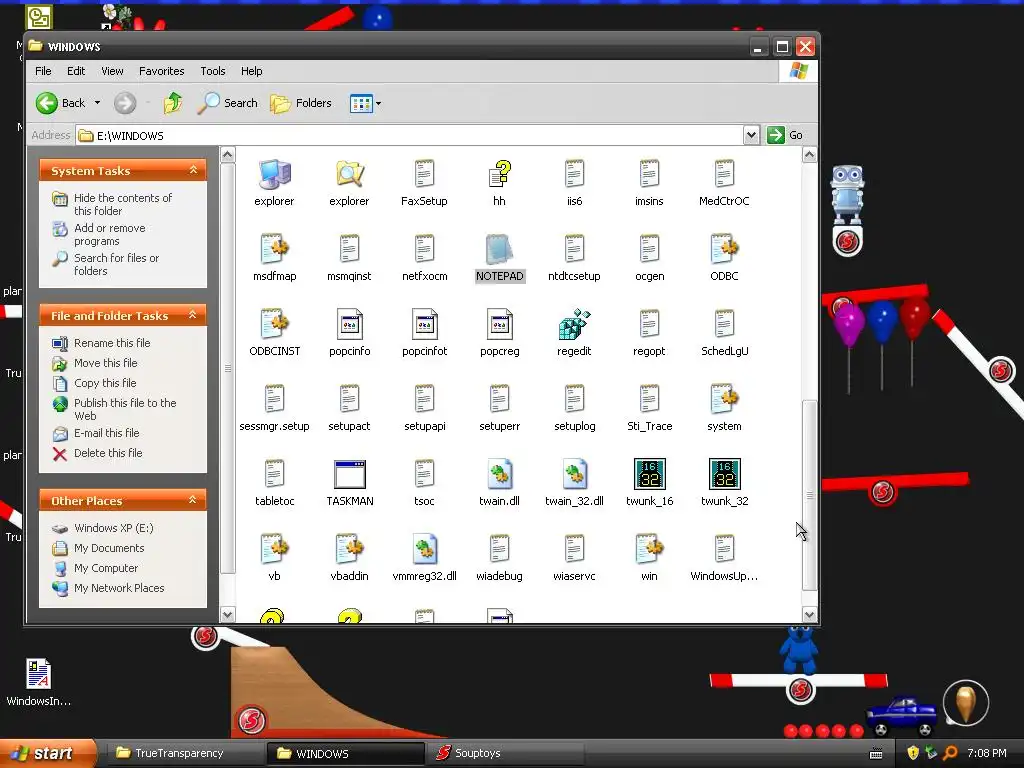Image resolution: width=1024 pixels, height=768 pixels.
Task: Open the Back history dropdown arrow
Action: (x=97, y=103)
